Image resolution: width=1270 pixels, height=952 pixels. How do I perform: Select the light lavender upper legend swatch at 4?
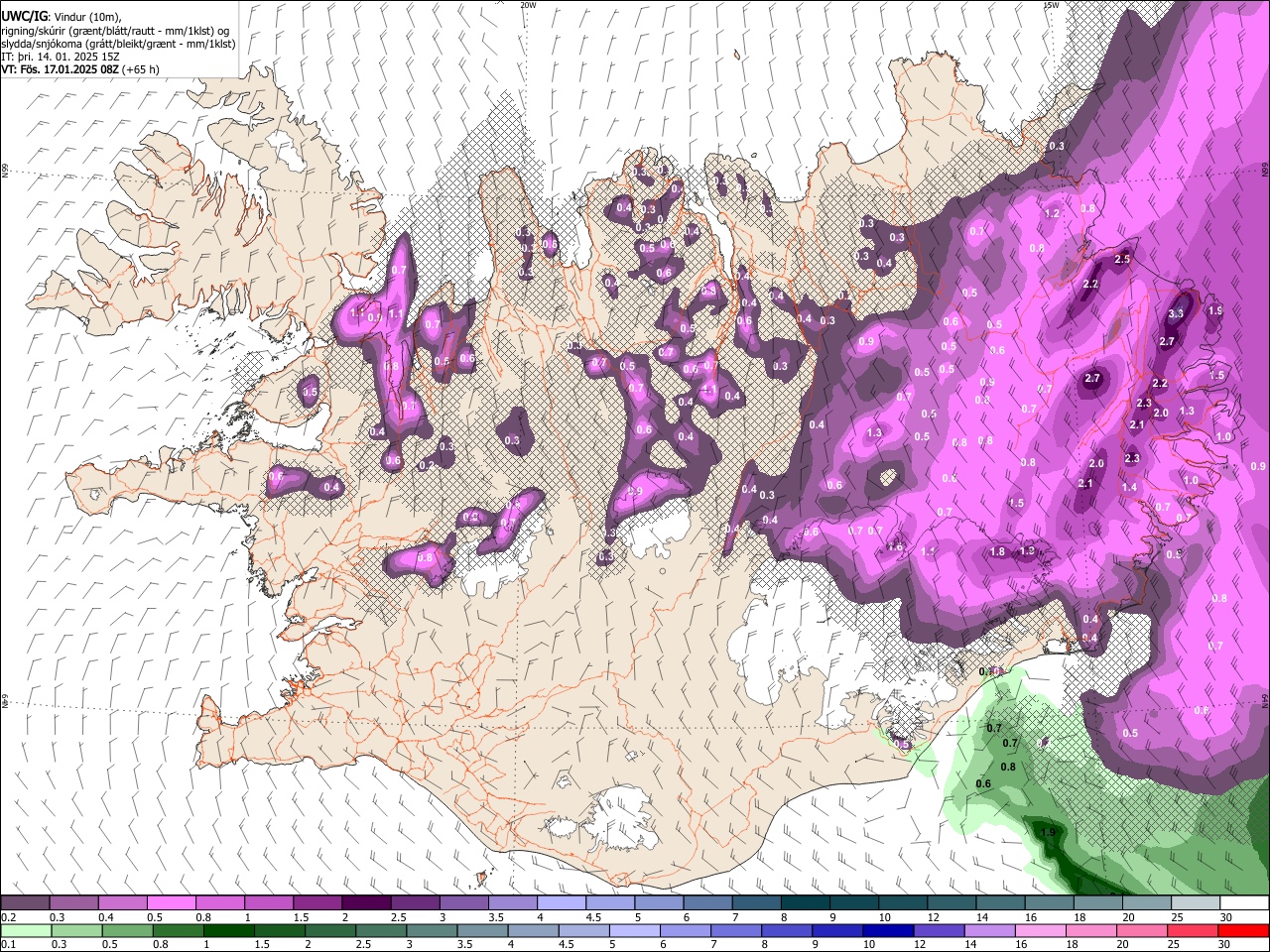tap(561, 903)
